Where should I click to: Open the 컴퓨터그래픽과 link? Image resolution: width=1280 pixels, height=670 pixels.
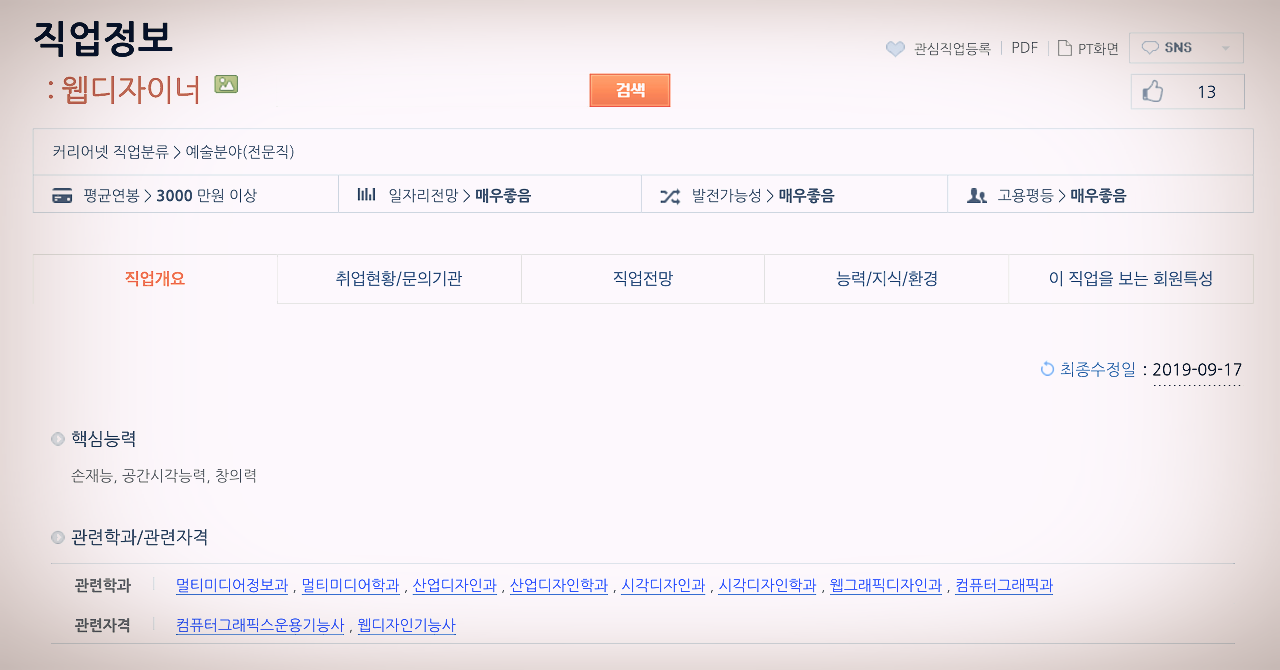(1004, 585)
